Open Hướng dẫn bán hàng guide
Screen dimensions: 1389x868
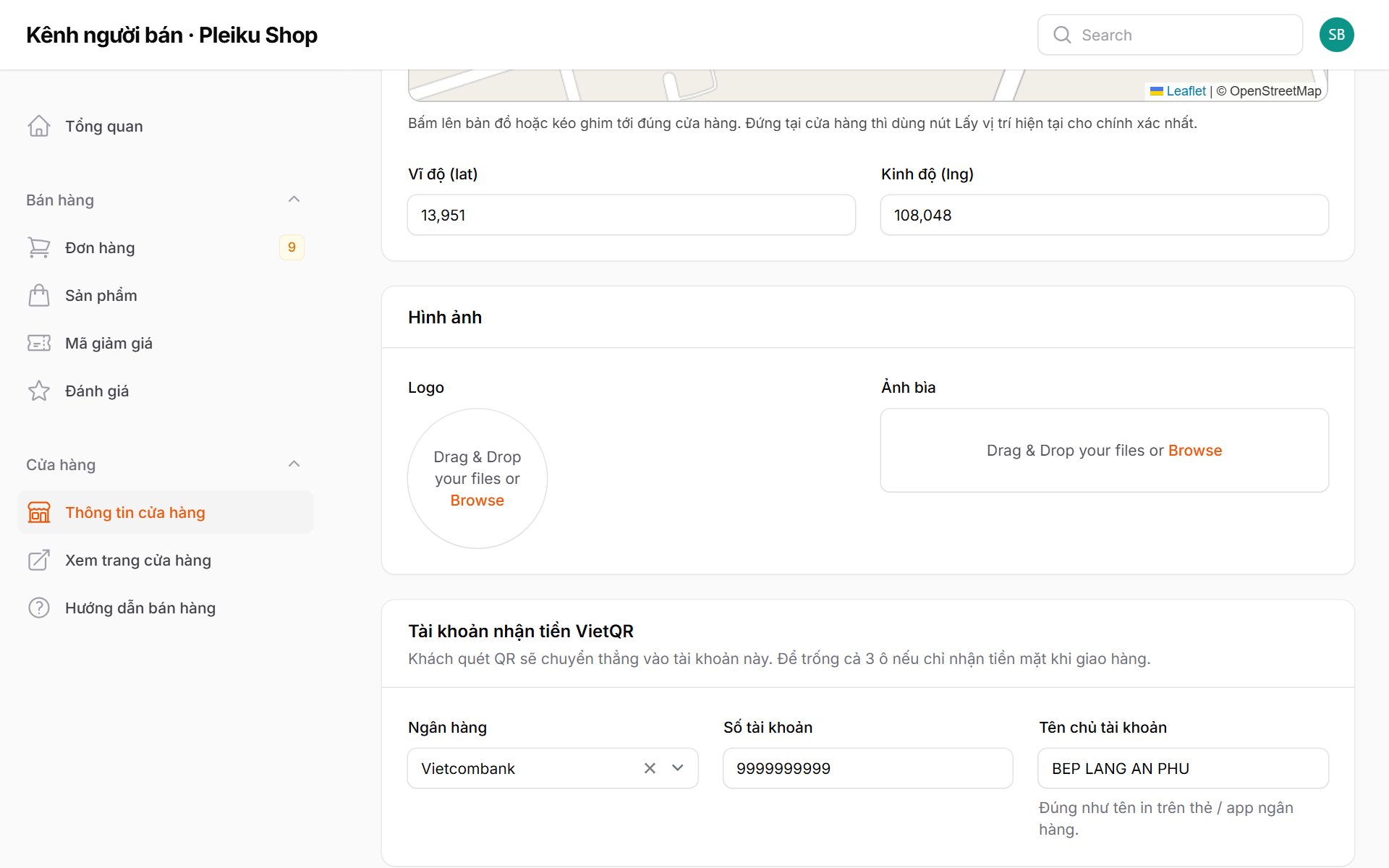(x=166, y=608)
